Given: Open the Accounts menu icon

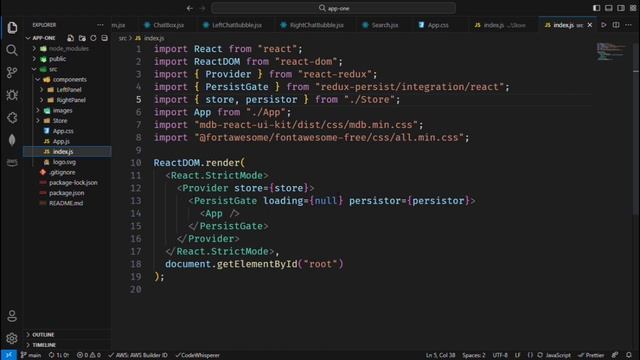Looking at the screenshot, I should [12, 316].
